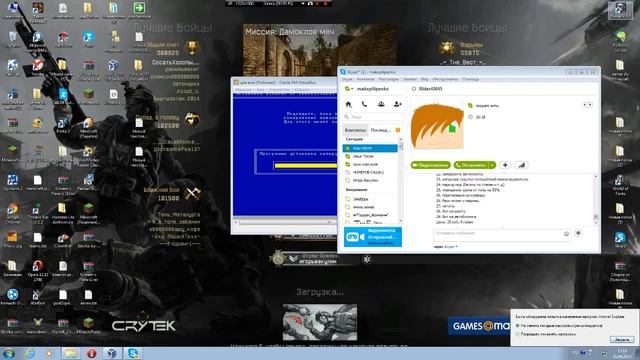Expand the dropdown arrow on the Позвонить button
Viewport: 640px width, 360px height.
click(492, 165)
